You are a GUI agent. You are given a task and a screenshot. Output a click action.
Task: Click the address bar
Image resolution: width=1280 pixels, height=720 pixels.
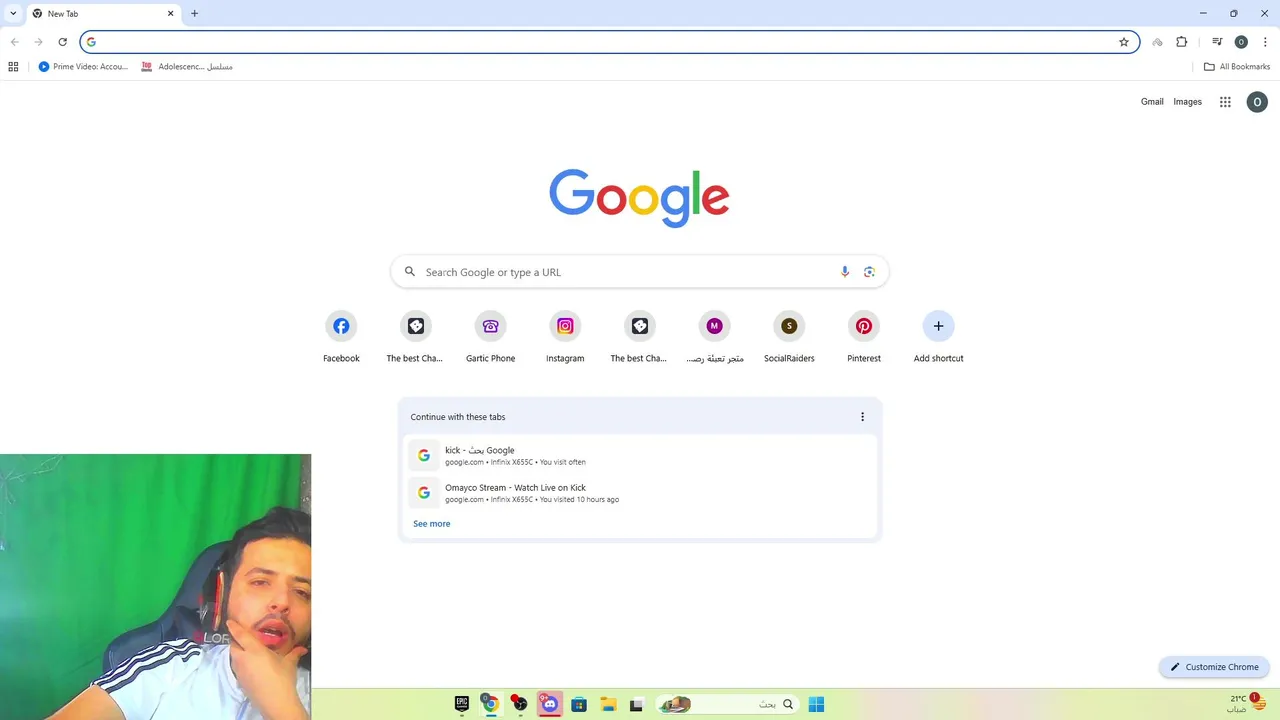[610, 42]
